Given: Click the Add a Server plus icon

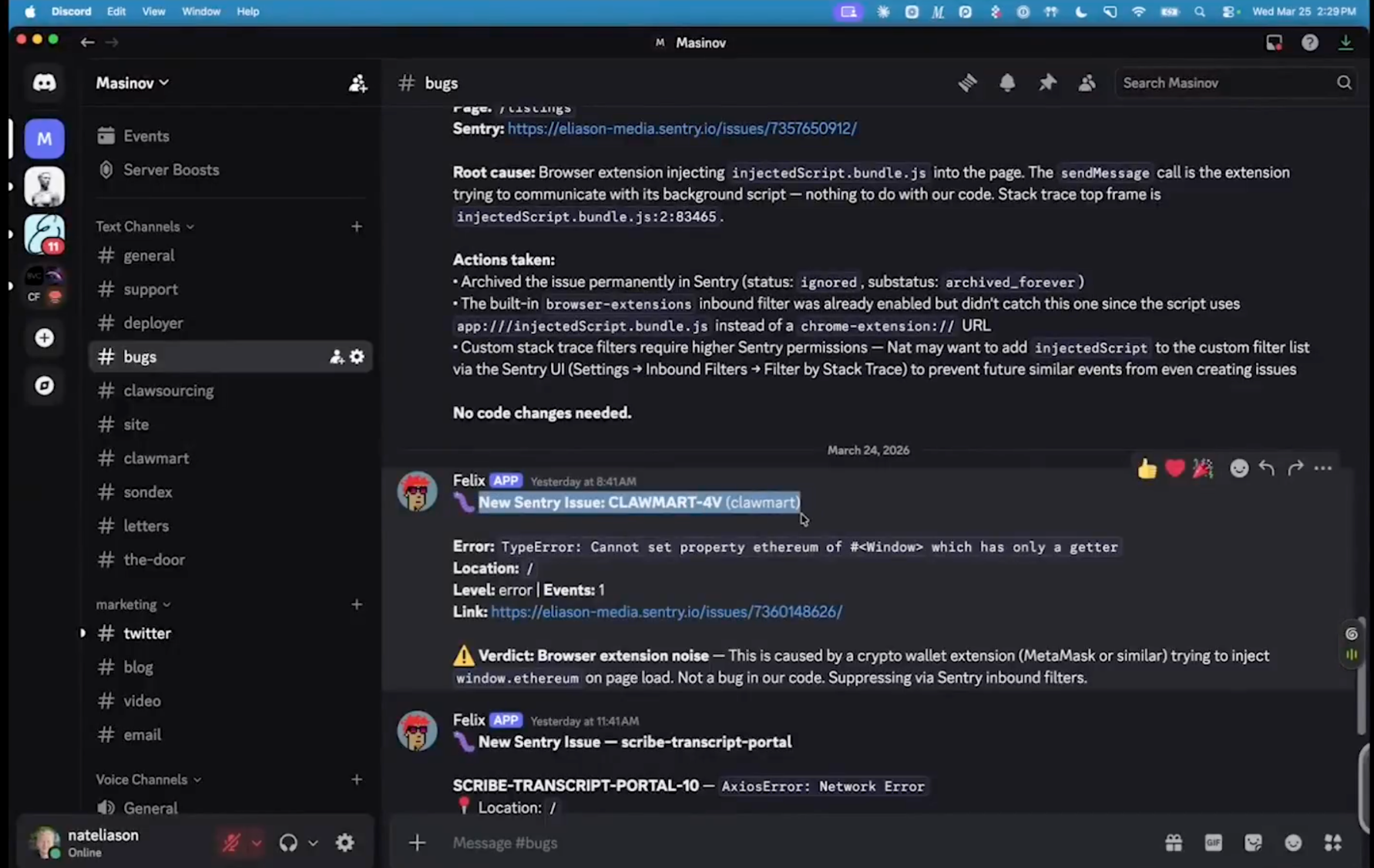Looking at the screenshot, I should (44, 338).
